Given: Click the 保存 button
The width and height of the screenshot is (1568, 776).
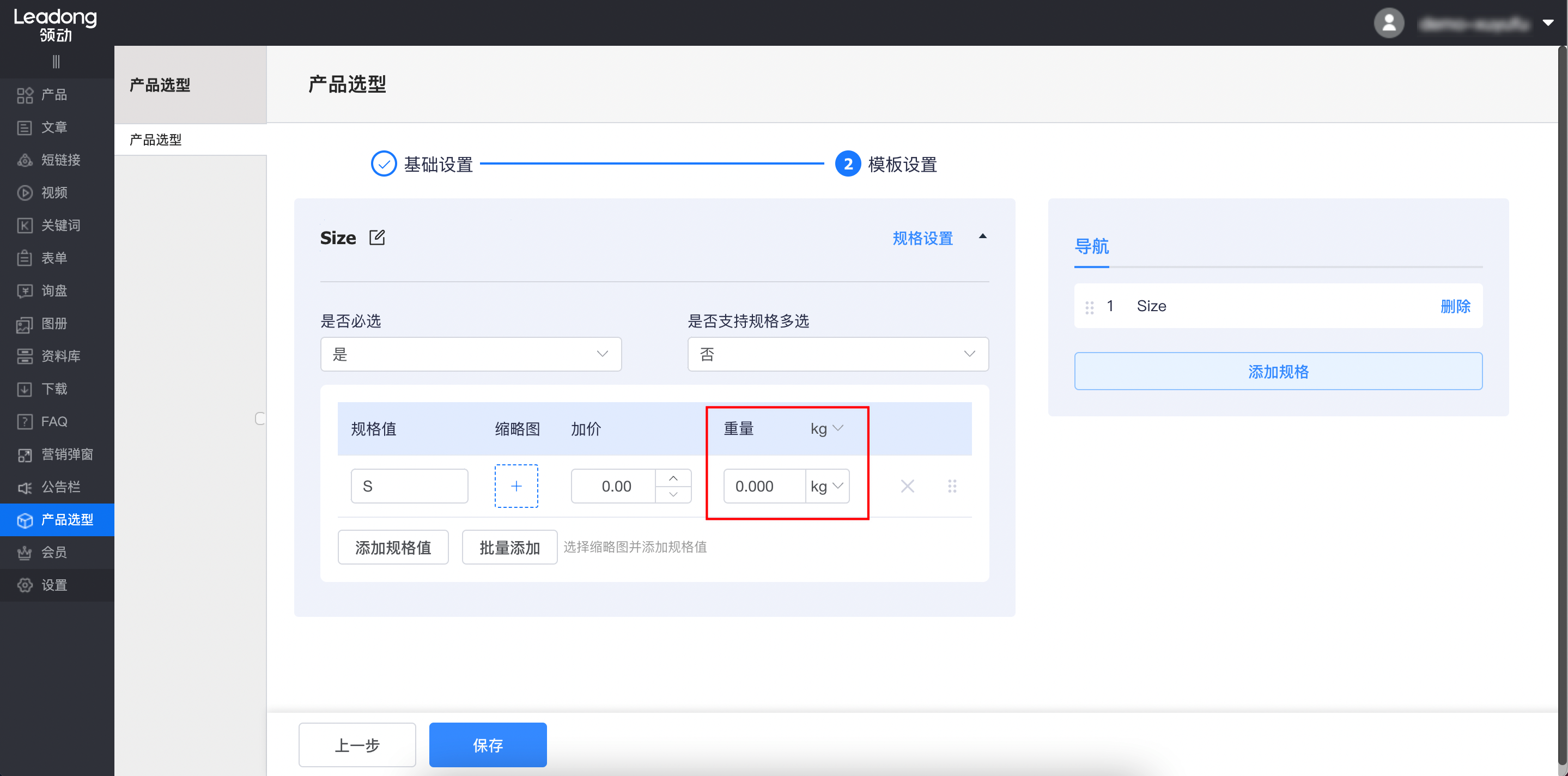Looking at the screenshot, I should tap(488, 744).
